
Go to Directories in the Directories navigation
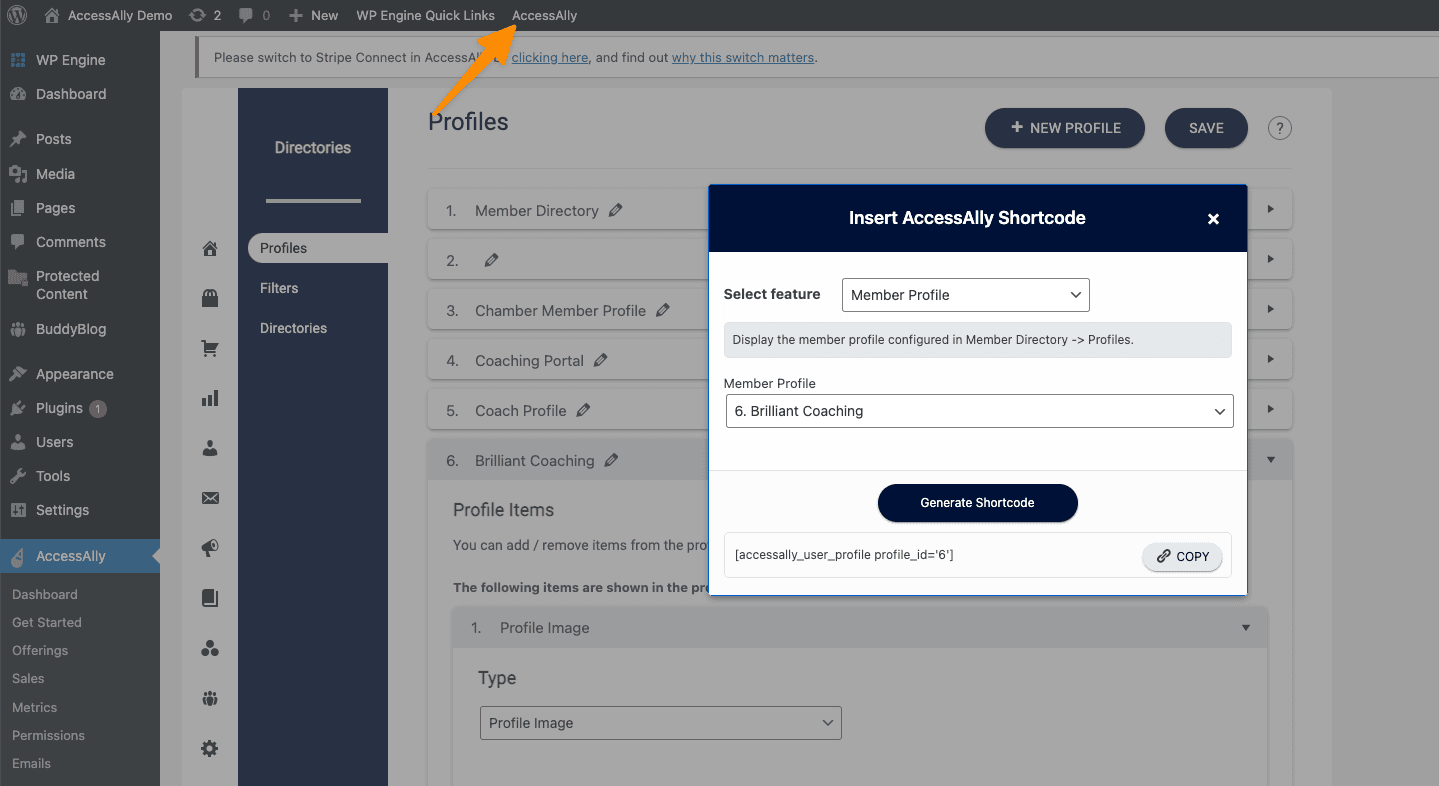(x=293, y=328)
